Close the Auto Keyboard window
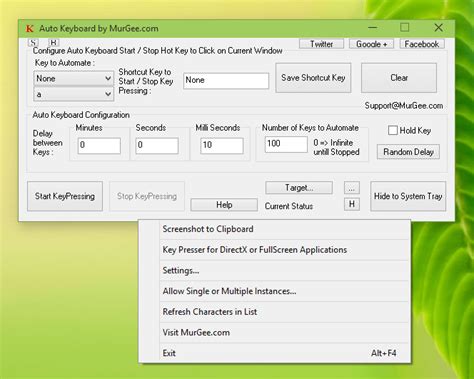This screenshot has width=474, height=379. point(438,28)
